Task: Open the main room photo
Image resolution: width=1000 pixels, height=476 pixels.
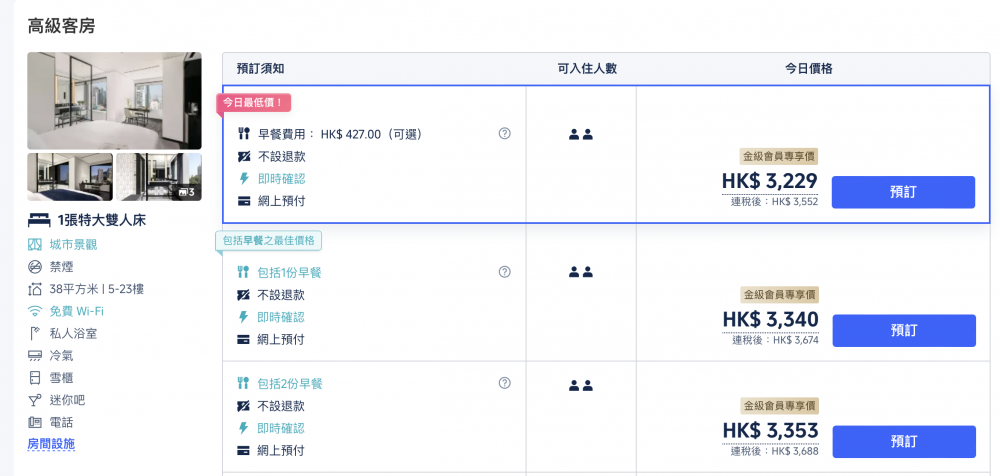Action: pyautogui.click(x=114, y=101)
